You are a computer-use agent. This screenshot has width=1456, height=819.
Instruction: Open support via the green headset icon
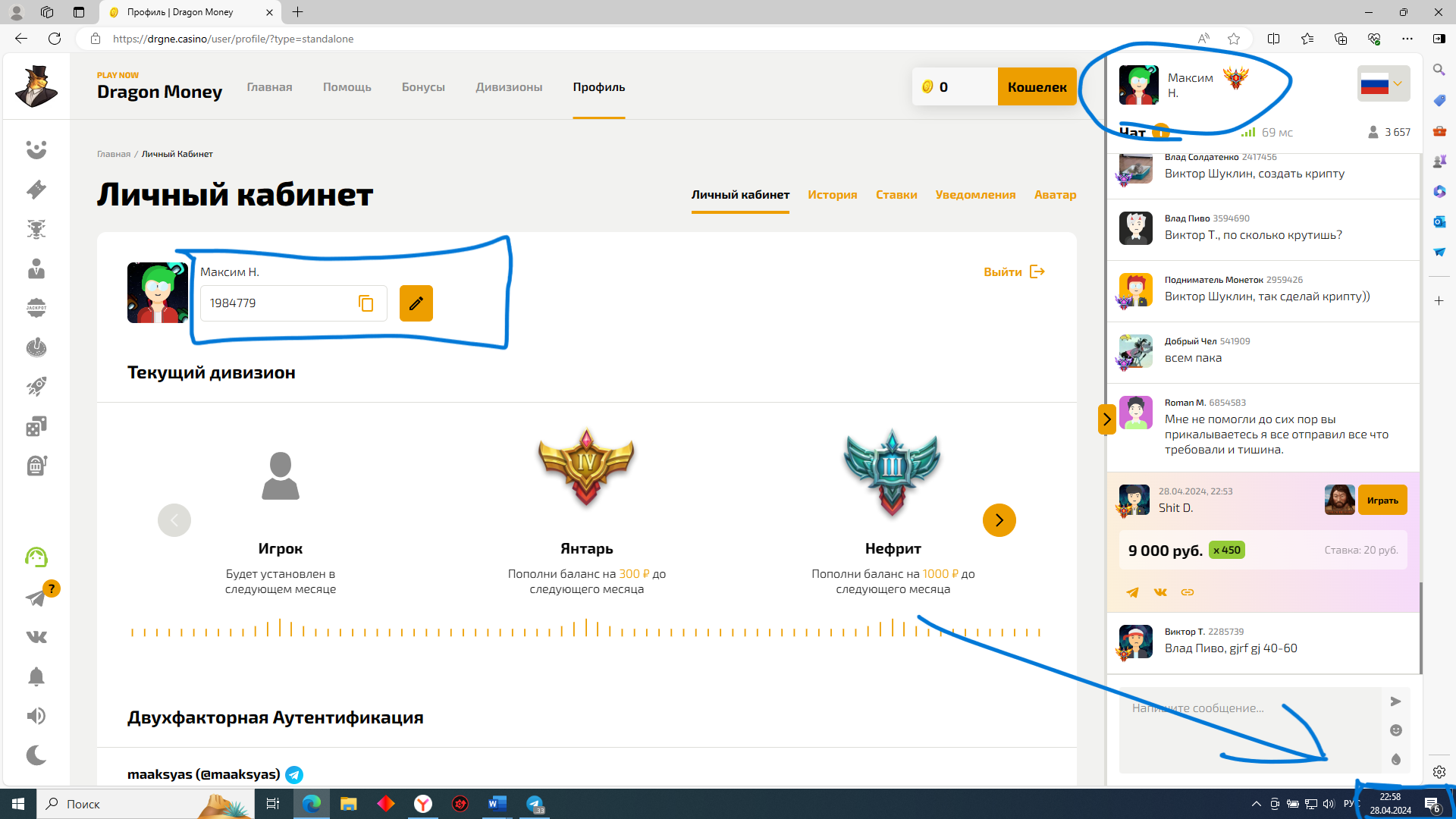pos(36,557)
